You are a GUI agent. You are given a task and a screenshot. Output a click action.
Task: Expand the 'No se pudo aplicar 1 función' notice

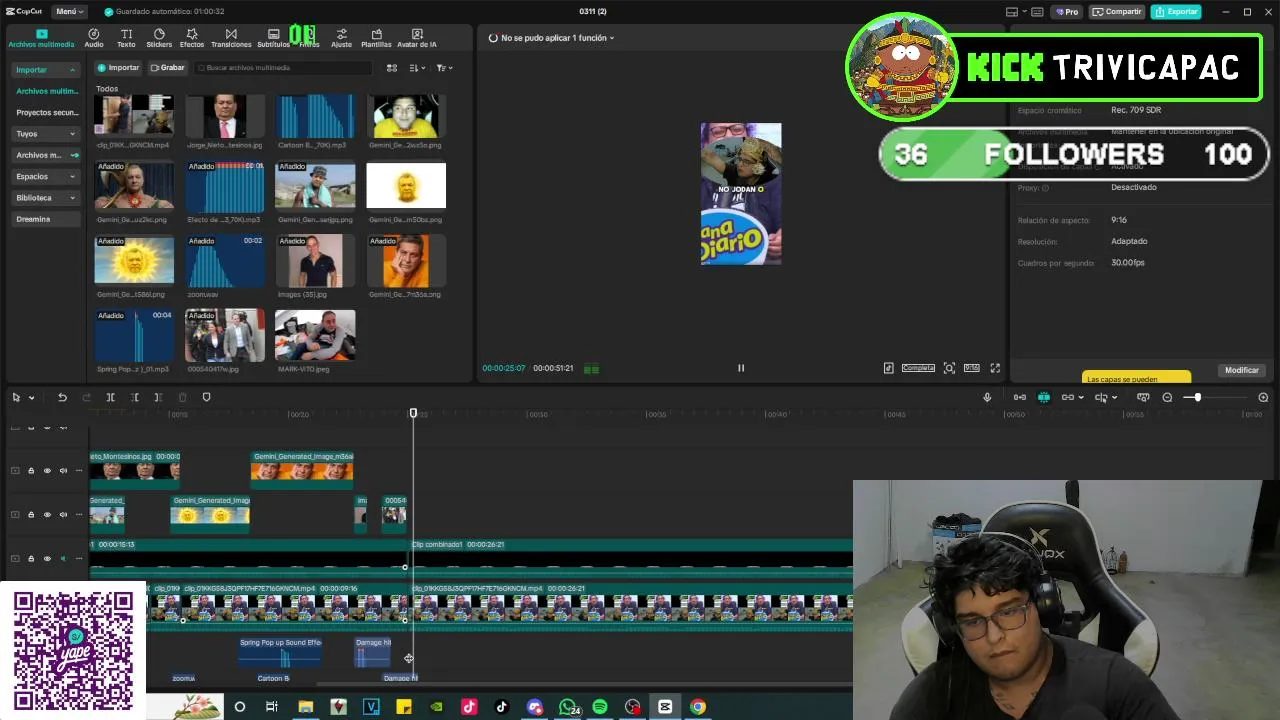point(551,38)
